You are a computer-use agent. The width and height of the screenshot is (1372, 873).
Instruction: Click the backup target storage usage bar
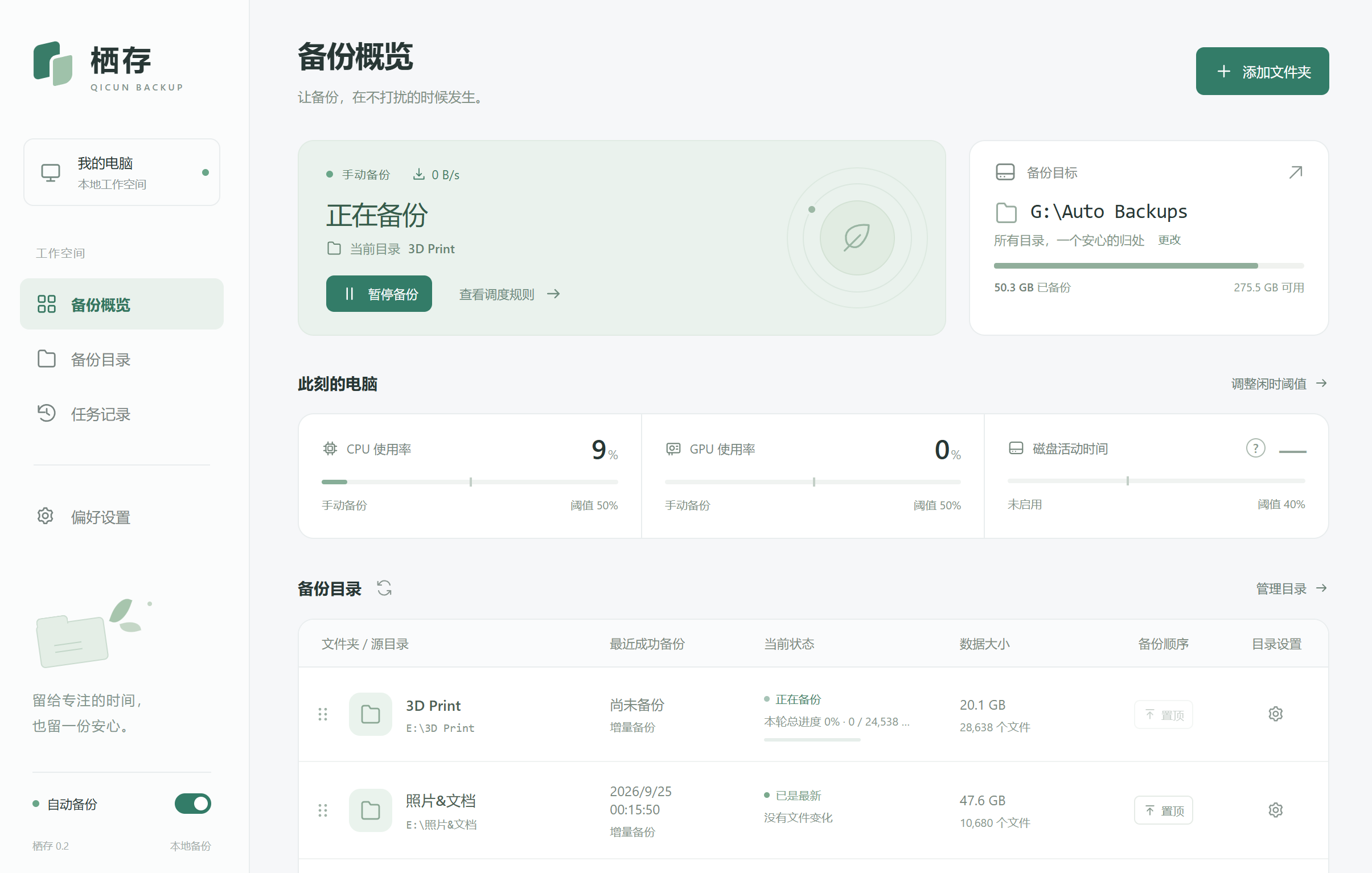pos(1149,265)
